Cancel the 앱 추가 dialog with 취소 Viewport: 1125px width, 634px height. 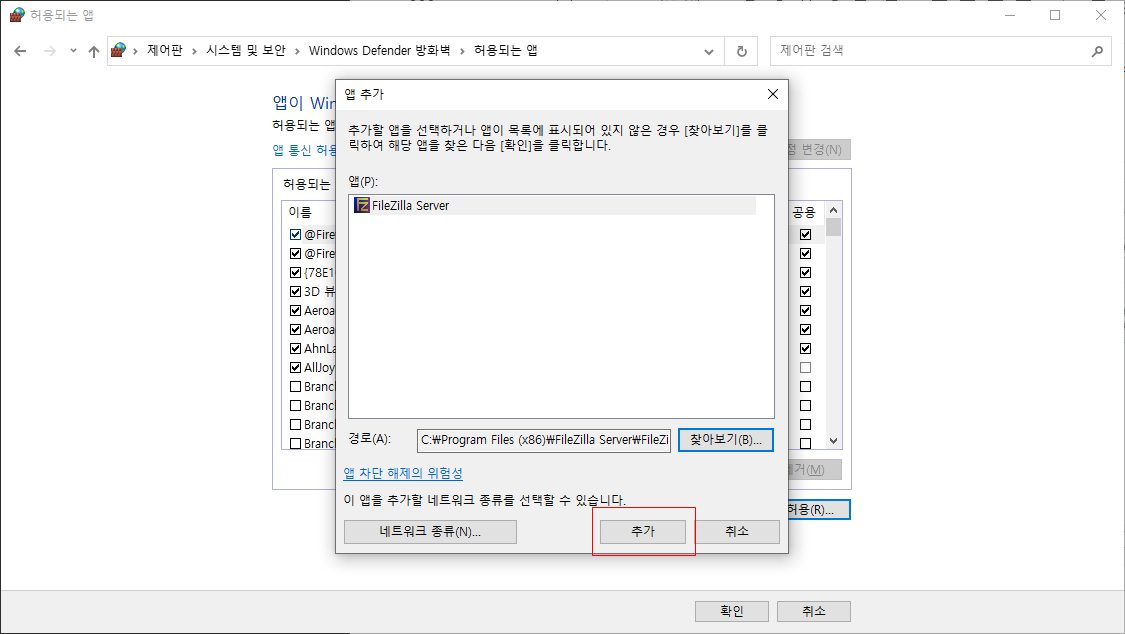(x=737, y=531)
